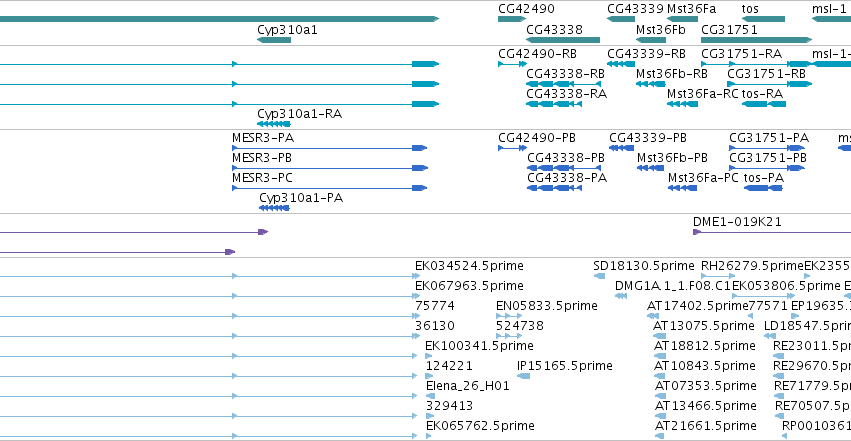Click the CG42490-RB transcript

coord(512,64)
